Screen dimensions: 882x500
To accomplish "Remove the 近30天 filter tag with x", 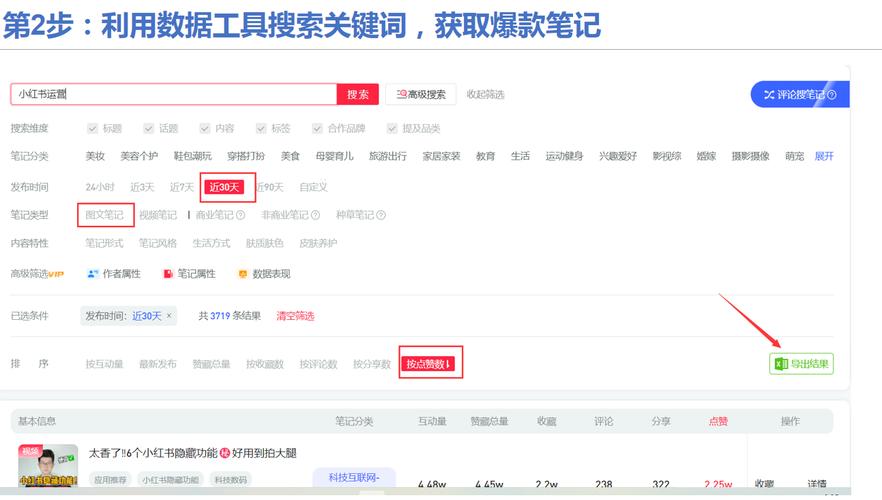I will pos(169,316).
